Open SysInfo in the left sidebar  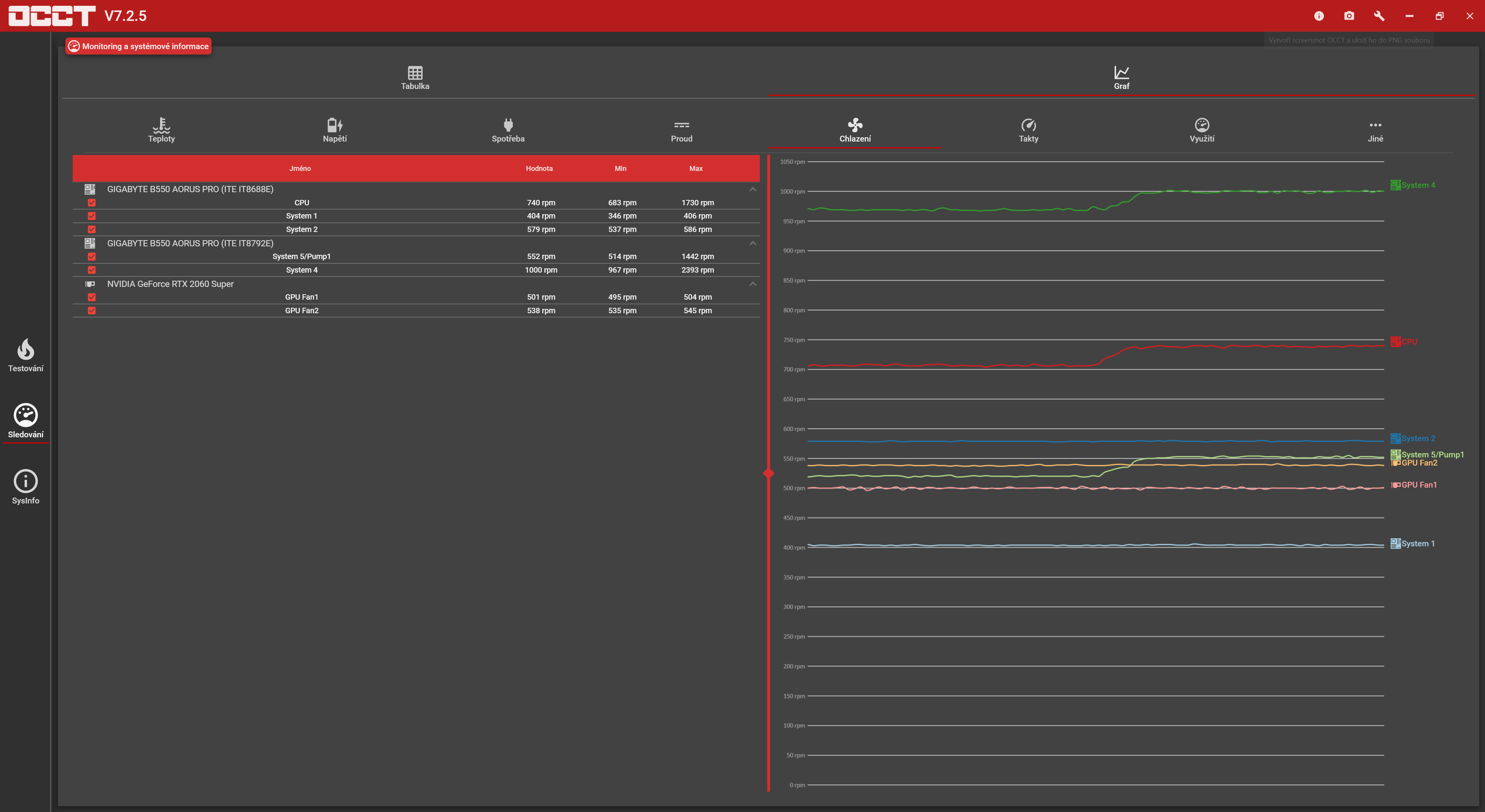(26, 487)
